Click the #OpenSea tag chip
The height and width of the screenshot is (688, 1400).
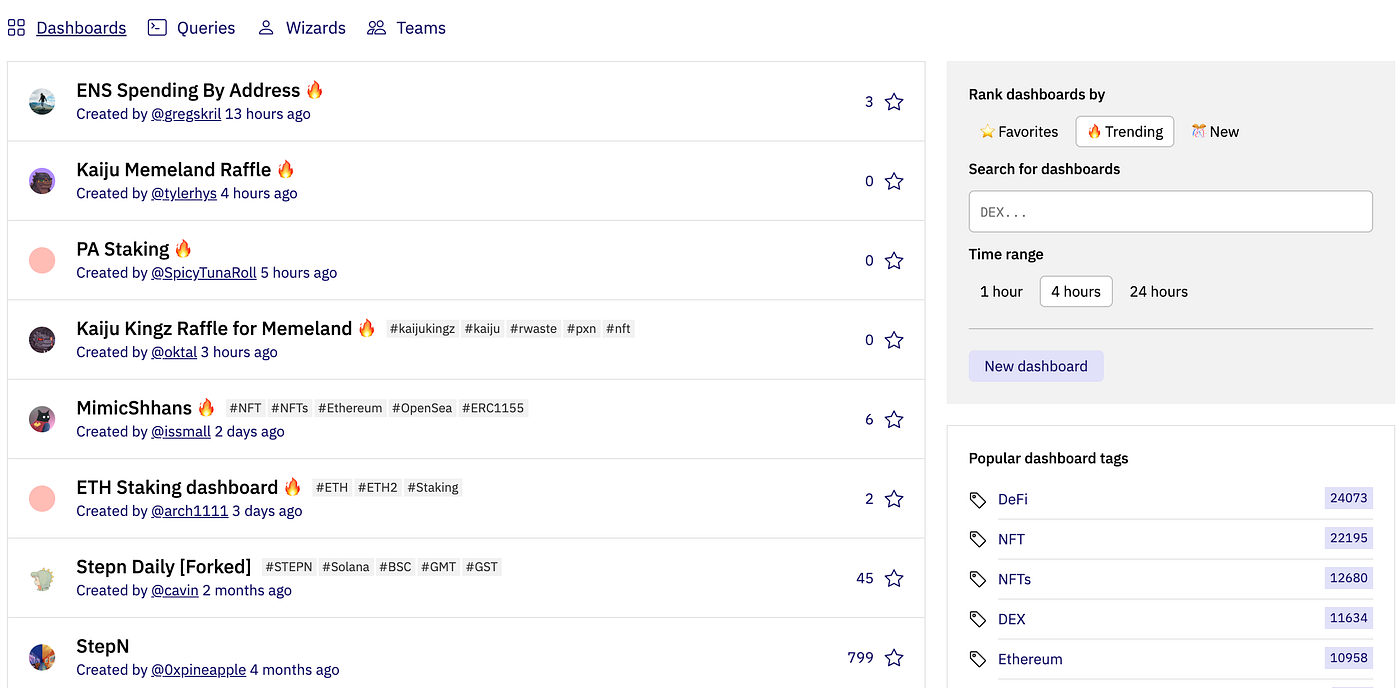422,408
